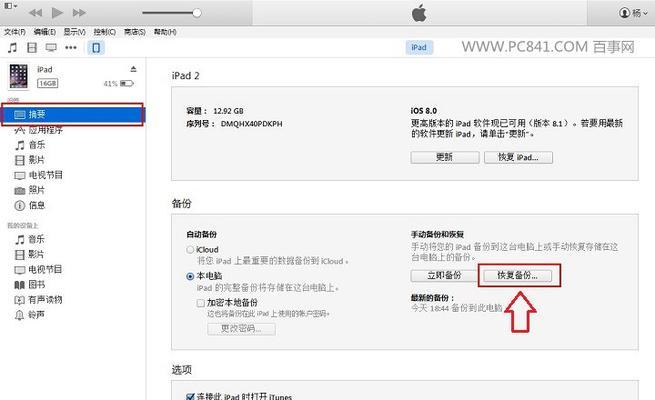Select 影片 under On My Device
Viewport: 655px width, 400px height.
point(37,254)
